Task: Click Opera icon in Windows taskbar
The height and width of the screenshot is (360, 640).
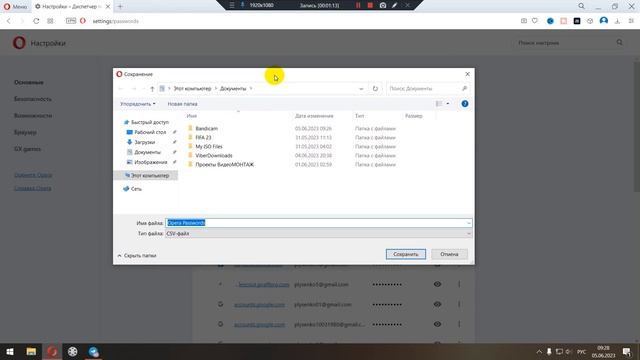Action: click(52, 351)
